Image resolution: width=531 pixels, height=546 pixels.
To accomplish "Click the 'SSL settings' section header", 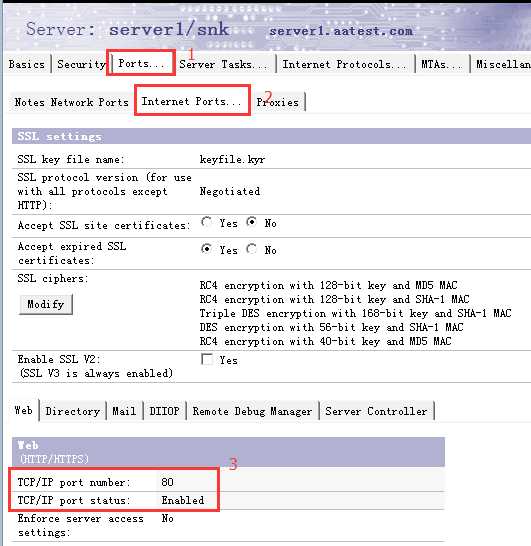I will (x=272, y=136).
